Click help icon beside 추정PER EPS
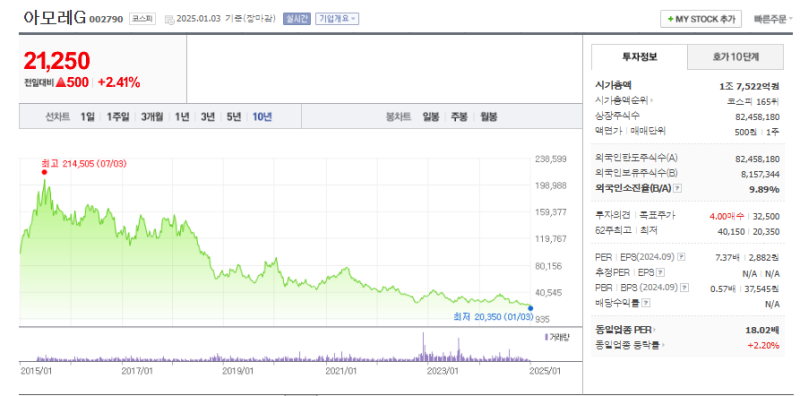The width and height of the screenshot is (800, 396). coord(660,273)
